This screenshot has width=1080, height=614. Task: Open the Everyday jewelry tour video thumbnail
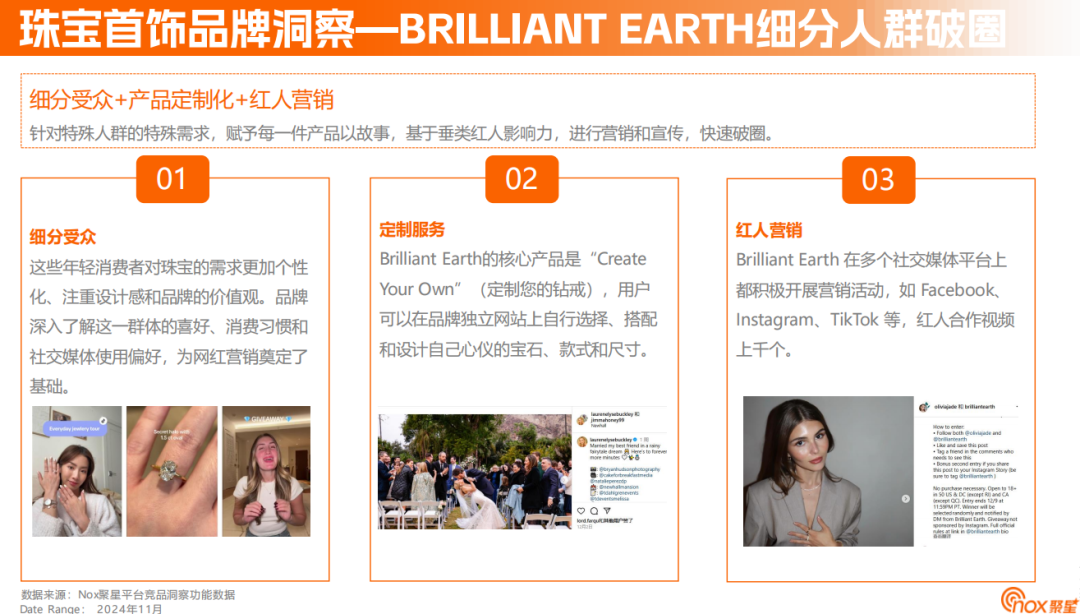click(76, 470)
